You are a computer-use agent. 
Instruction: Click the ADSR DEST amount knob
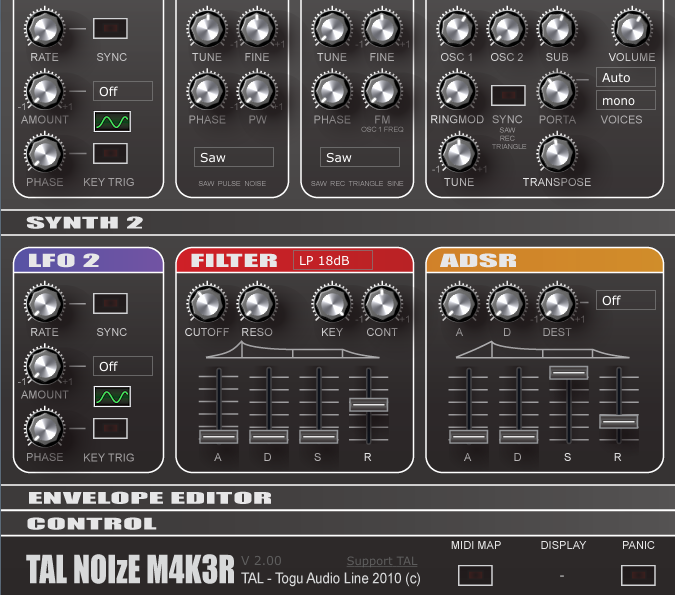(x=557, y=304)
